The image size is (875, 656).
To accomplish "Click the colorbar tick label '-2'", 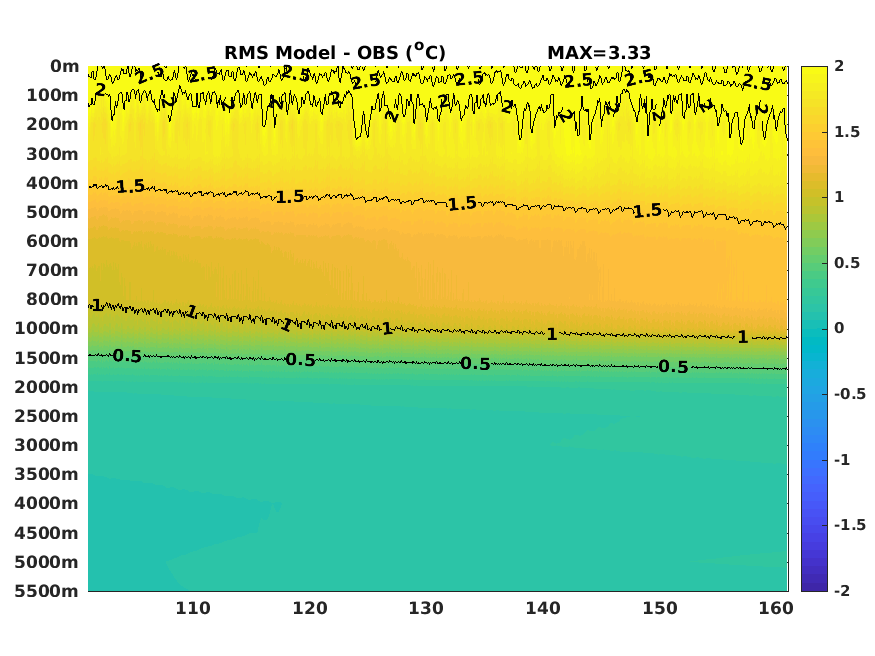I will [x=842, y=590].
